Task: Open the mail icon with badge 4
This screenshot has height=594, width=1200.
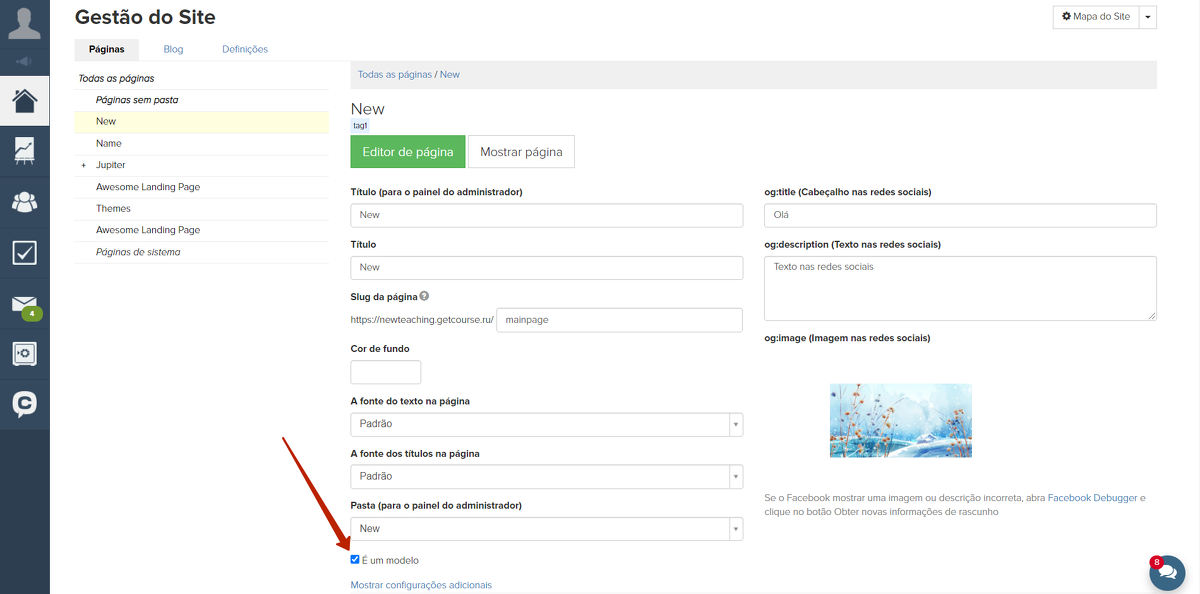Action: point(24,305)
